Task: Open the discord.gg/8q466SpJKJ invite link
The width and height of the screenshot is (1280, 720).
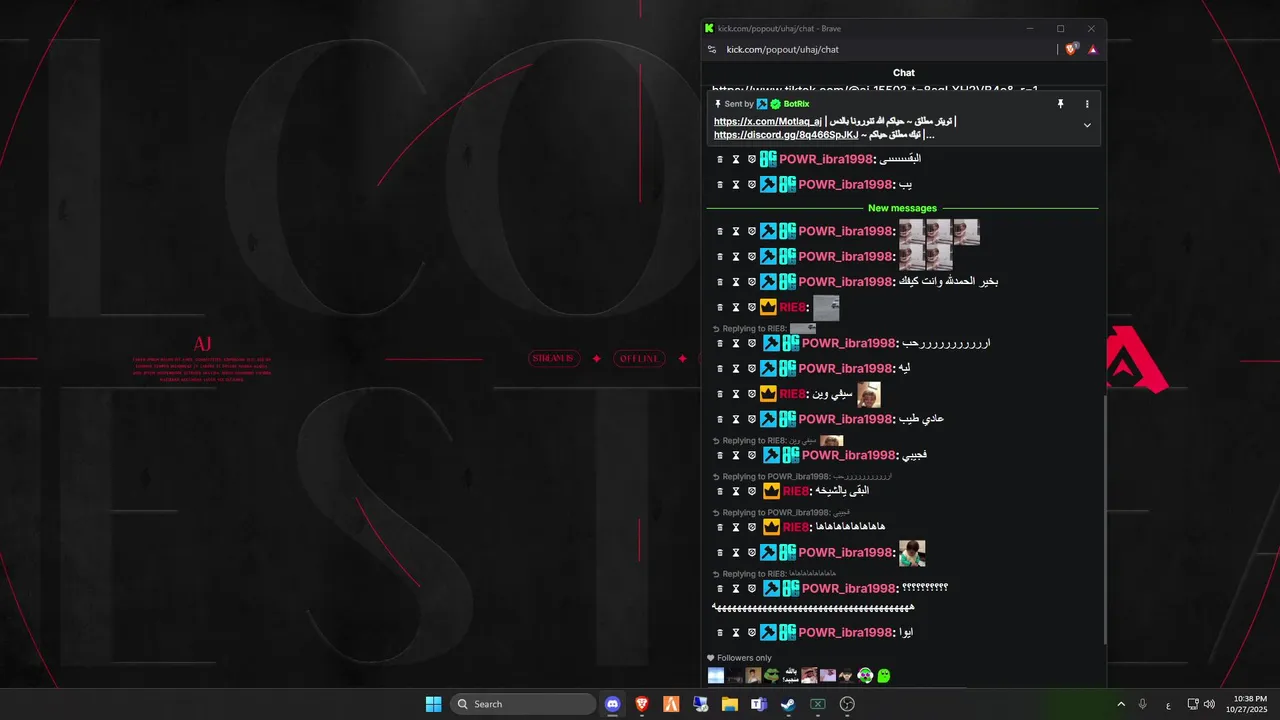Action: [786, 134]
